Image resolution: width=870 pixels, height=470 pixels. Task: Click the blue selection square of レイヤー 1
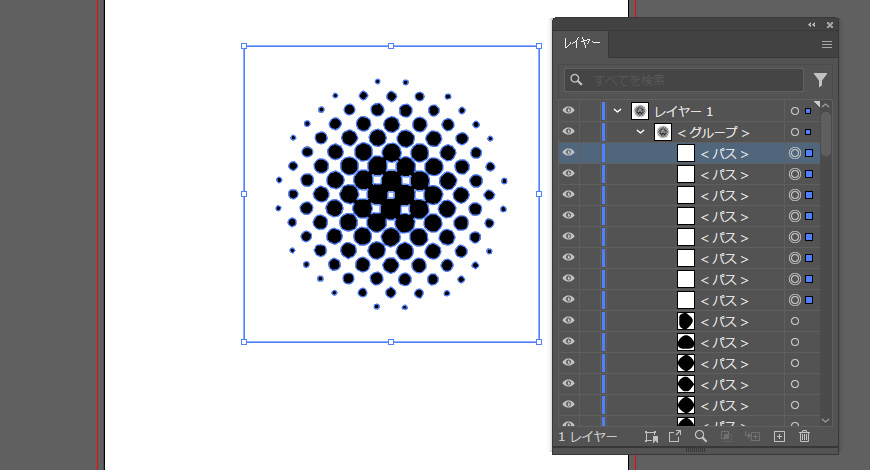click(x=808, y=111)
